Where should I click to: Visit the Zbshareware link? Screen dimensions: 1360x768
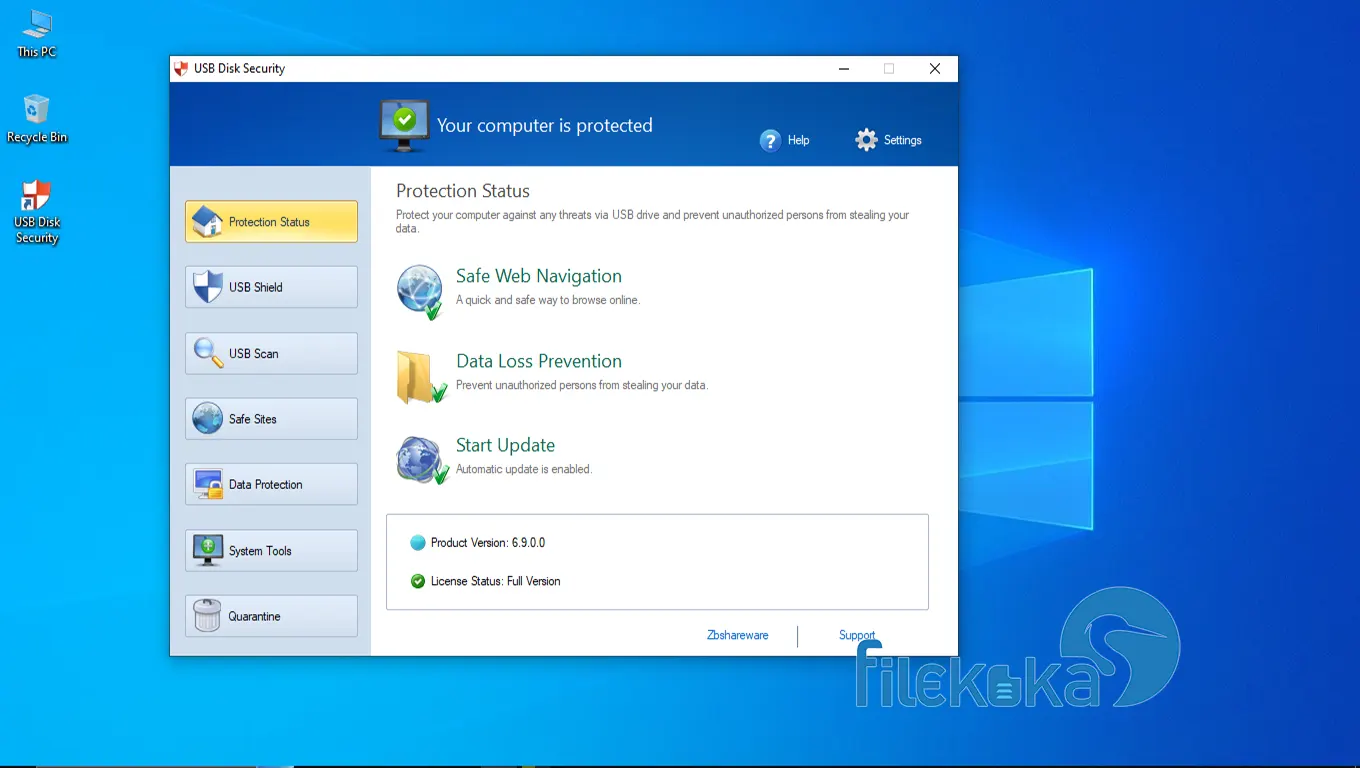tap(738, 635)
